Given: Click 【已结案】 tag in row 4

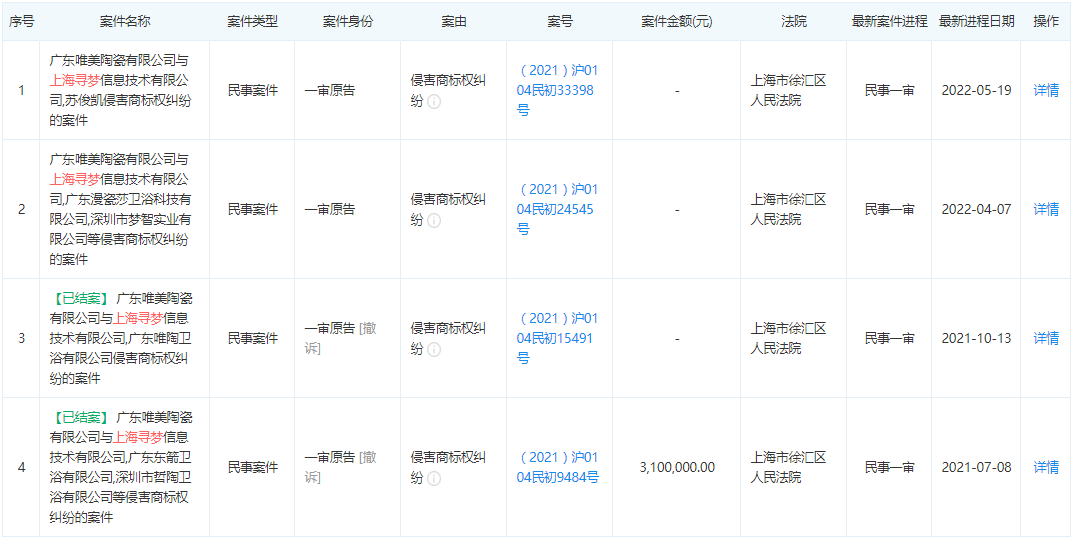Looking at the screenshot, I should [79, 417].
